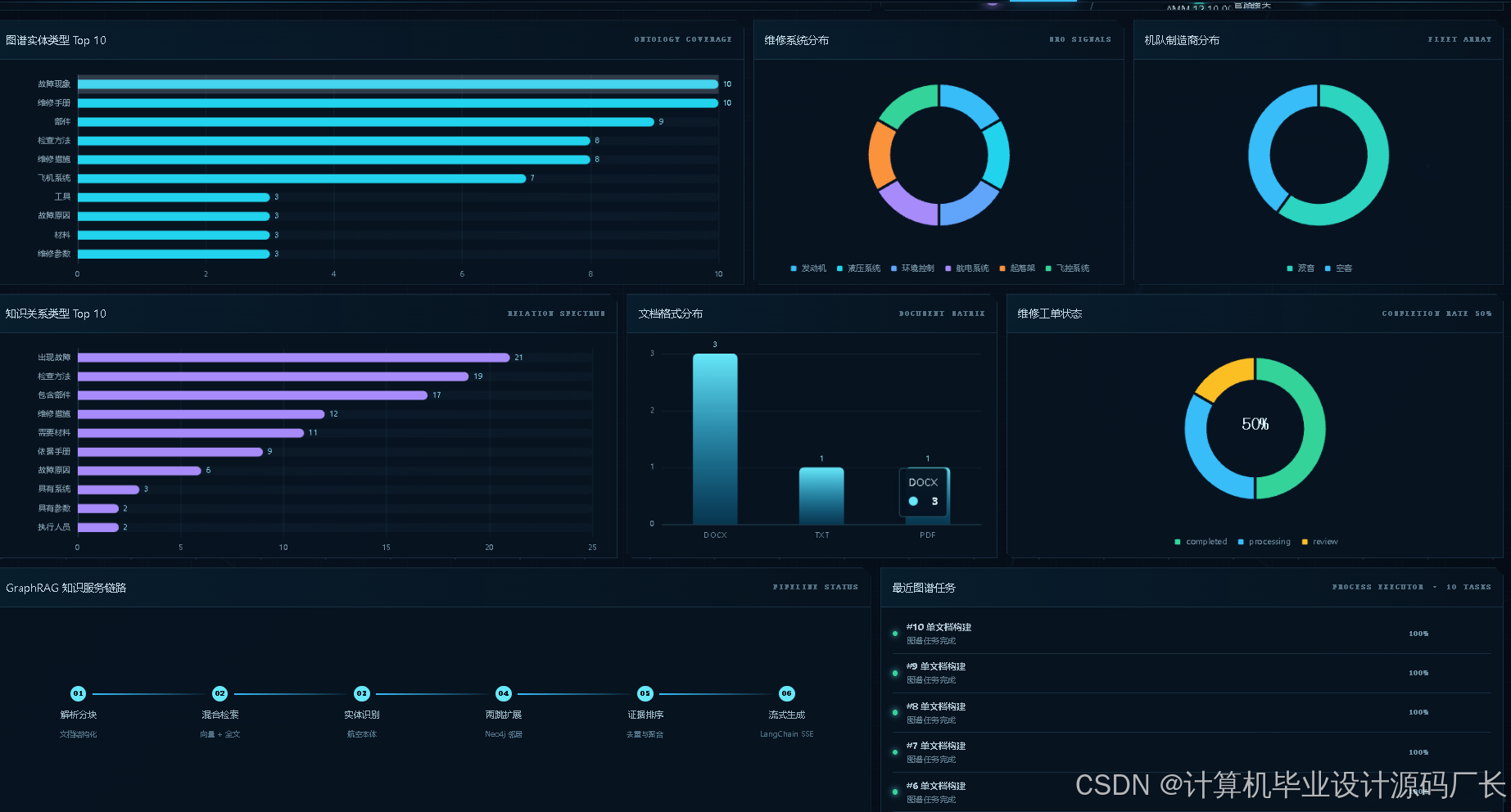Click the DOCX bar in 文档格式分布

[715, 439]
